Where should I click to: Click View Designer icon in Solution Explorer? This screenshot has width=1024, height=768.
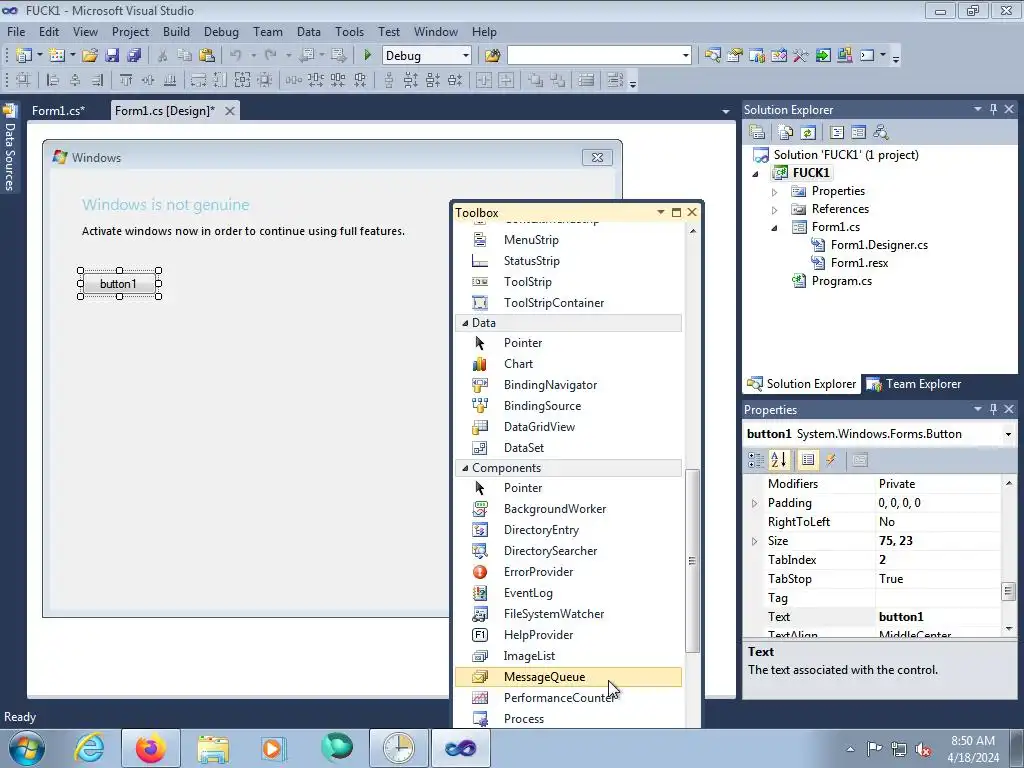[859, 133]
